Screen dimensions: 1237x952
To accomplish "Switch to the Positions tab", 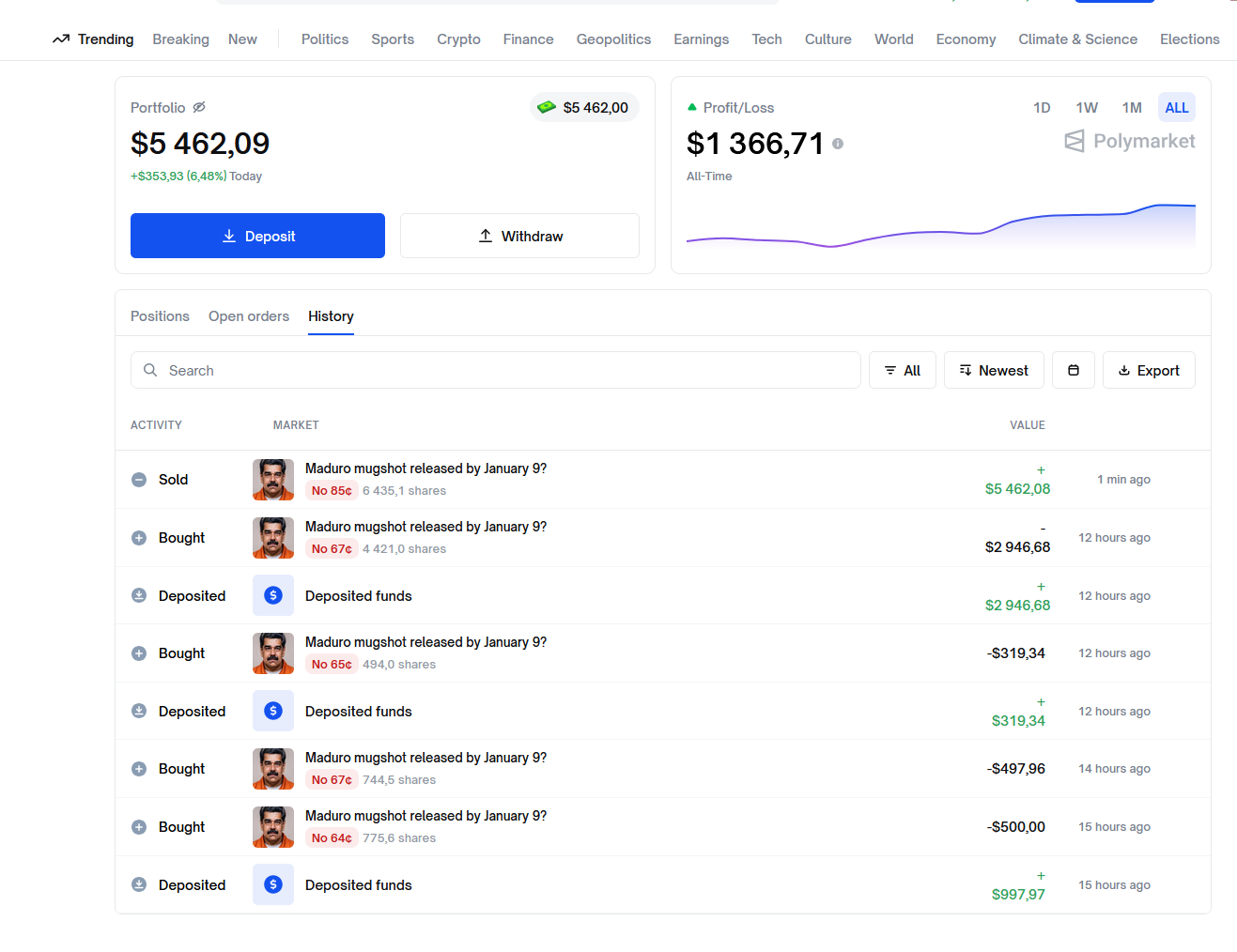I will coord(160,316).
